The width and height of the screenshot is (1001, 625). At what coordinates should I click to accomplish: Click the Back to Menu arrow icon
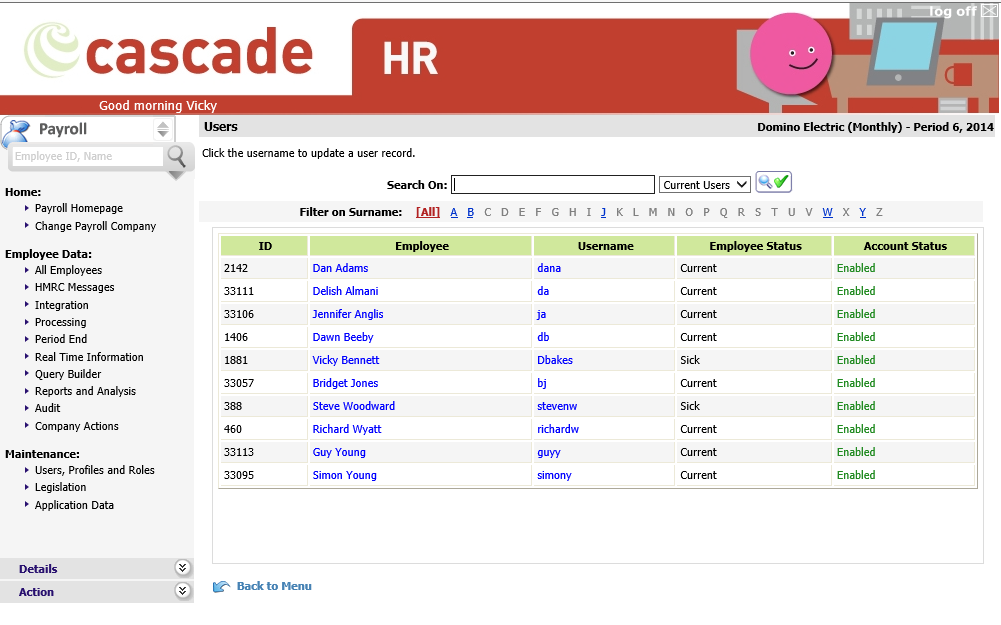tap(221, 587)
